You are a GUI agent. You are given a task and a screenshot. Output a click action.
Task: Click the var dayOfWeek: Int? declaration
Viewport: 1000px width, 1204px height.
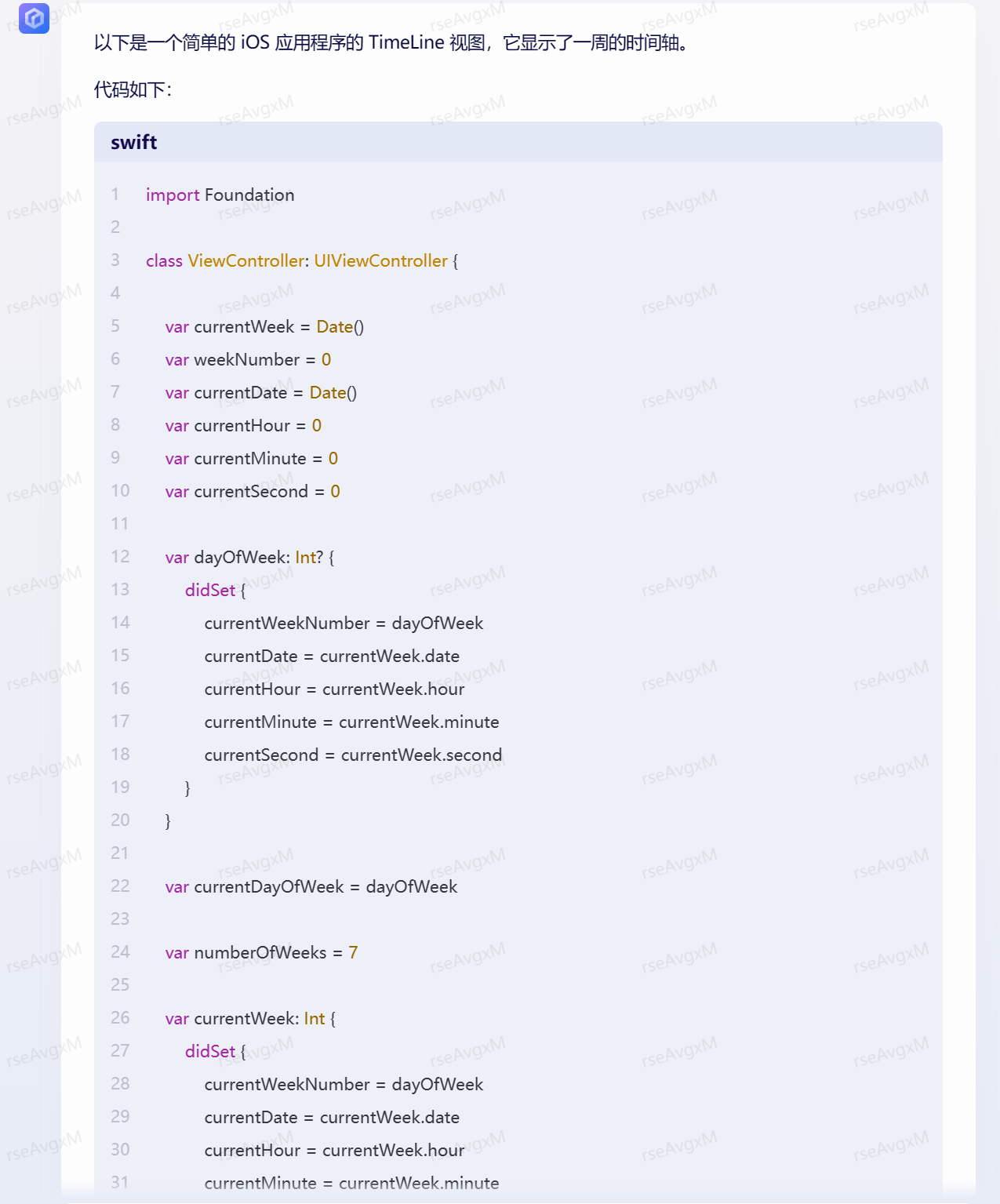[x=249, y=557]
